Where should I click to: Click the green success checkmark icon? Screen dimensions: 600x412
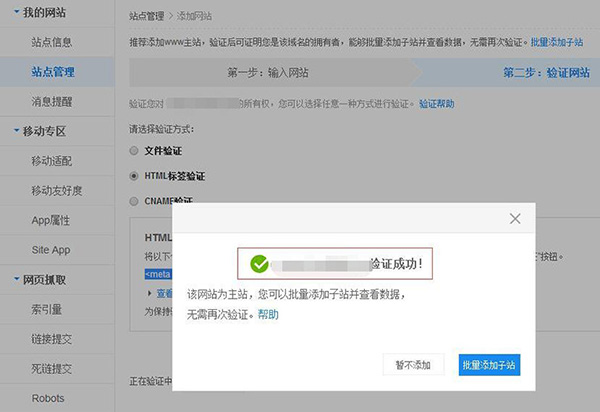click(260, 264)
